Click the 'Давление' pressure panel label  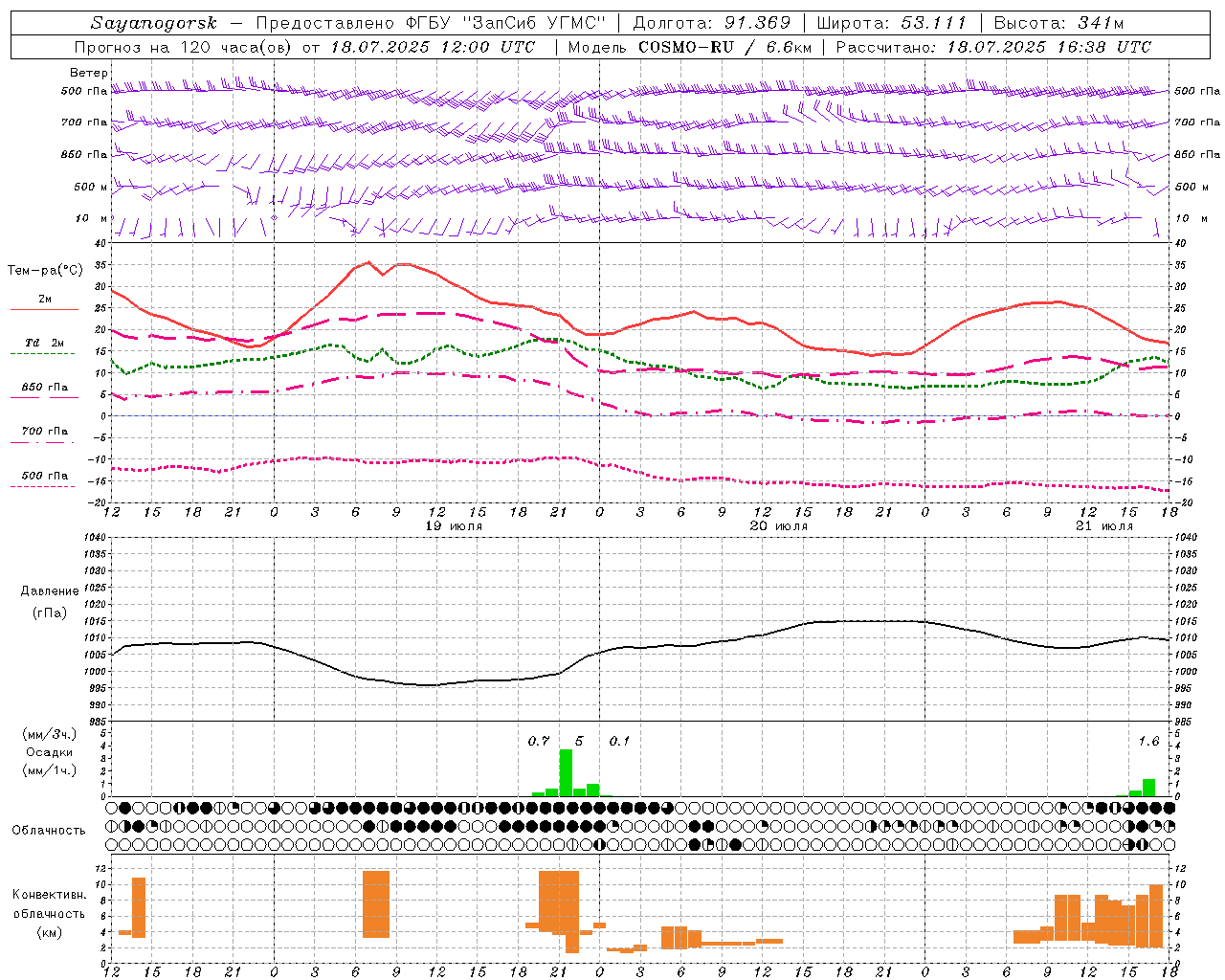point(50,591)
